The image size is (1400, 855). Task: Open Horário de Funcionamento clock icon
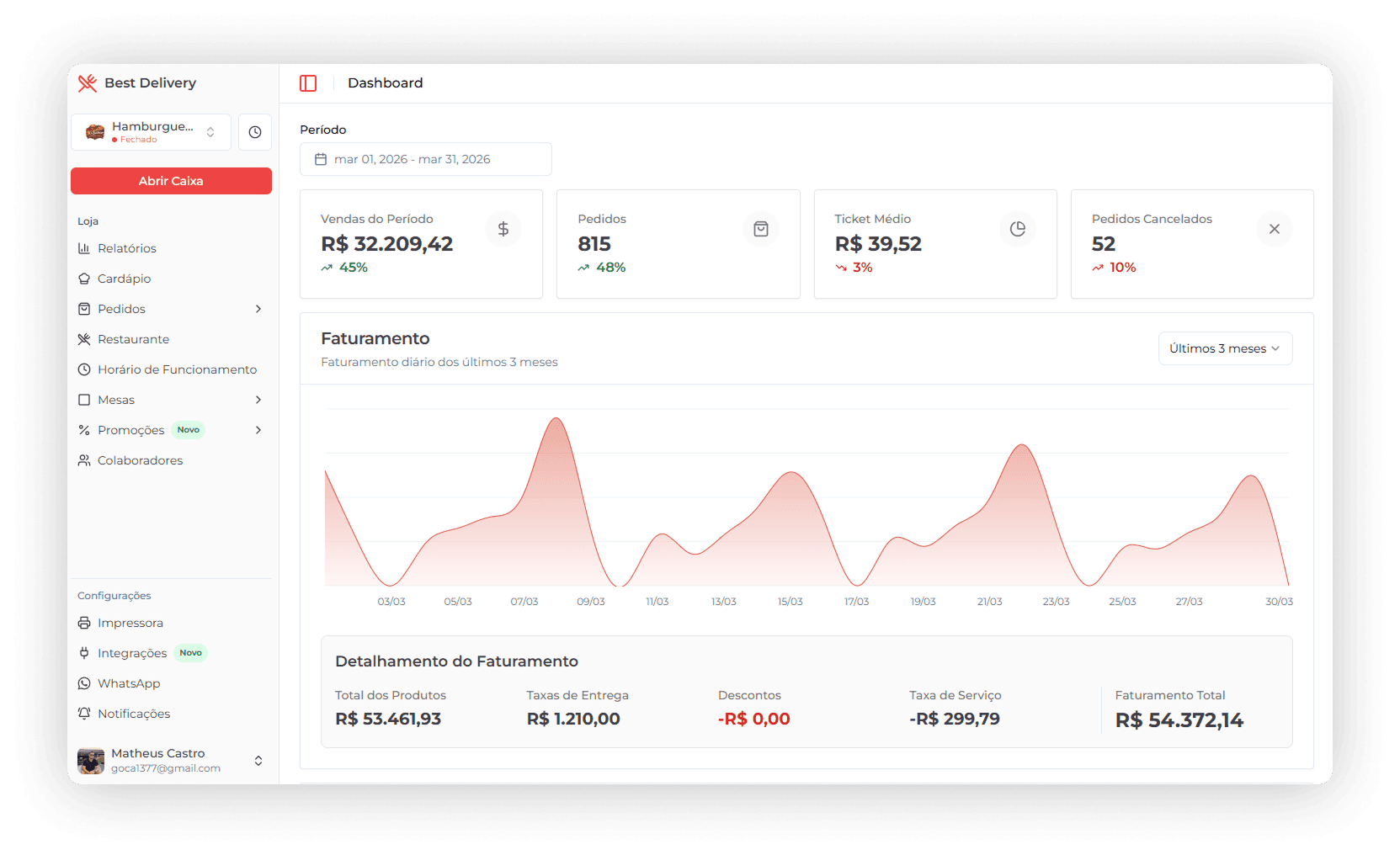pyautogui.click(x=85, y=369)
